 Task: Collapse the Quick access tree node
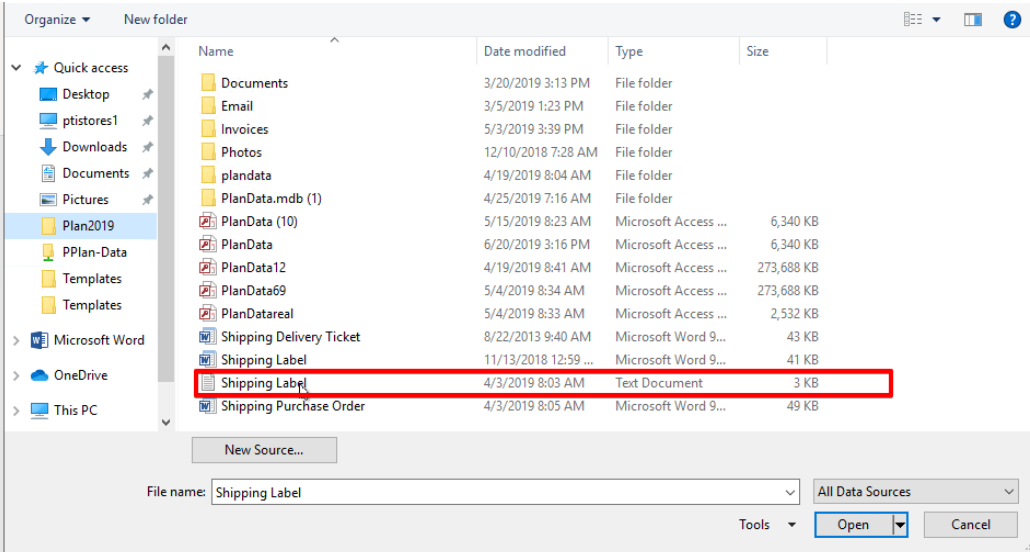pos(16,68)
